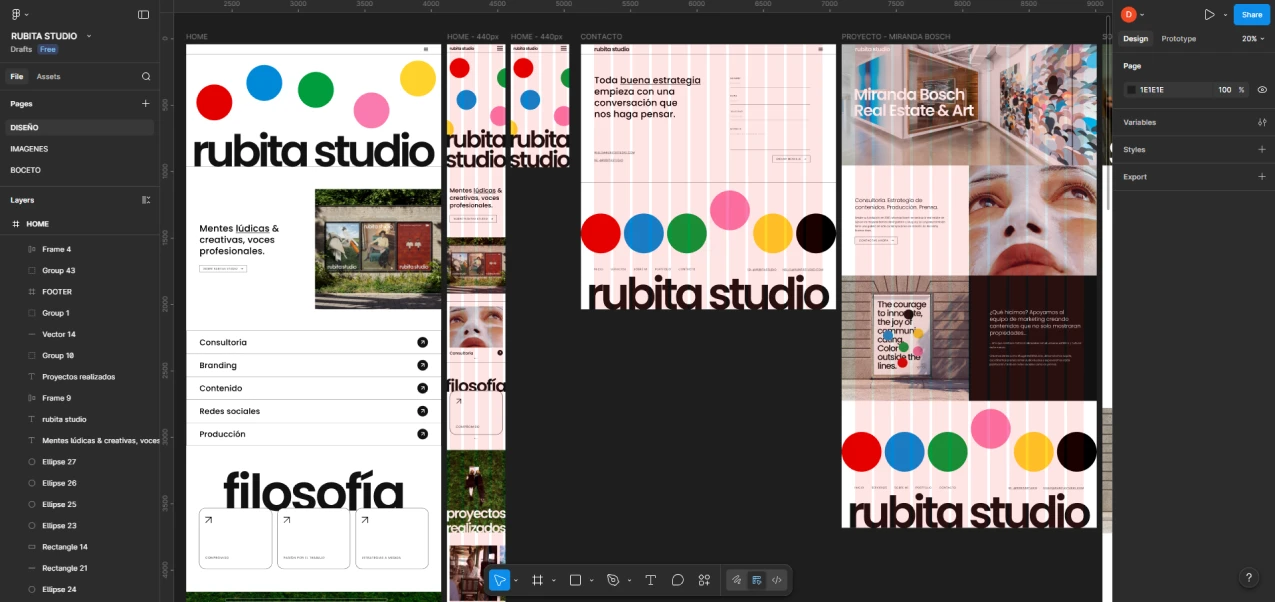The height and width of the screenshot is (602, 1275).
Task: Toggle page background visibility eye
Action: point(1262,90)
